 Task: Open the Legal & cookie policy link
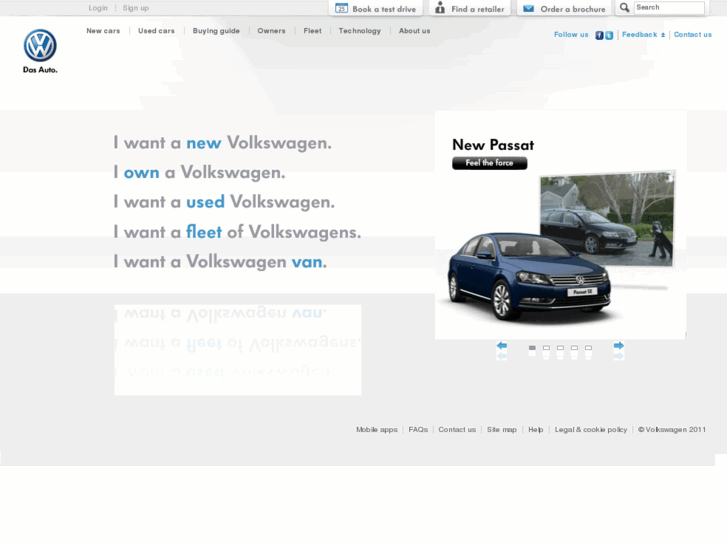click(x=591, y=430)
